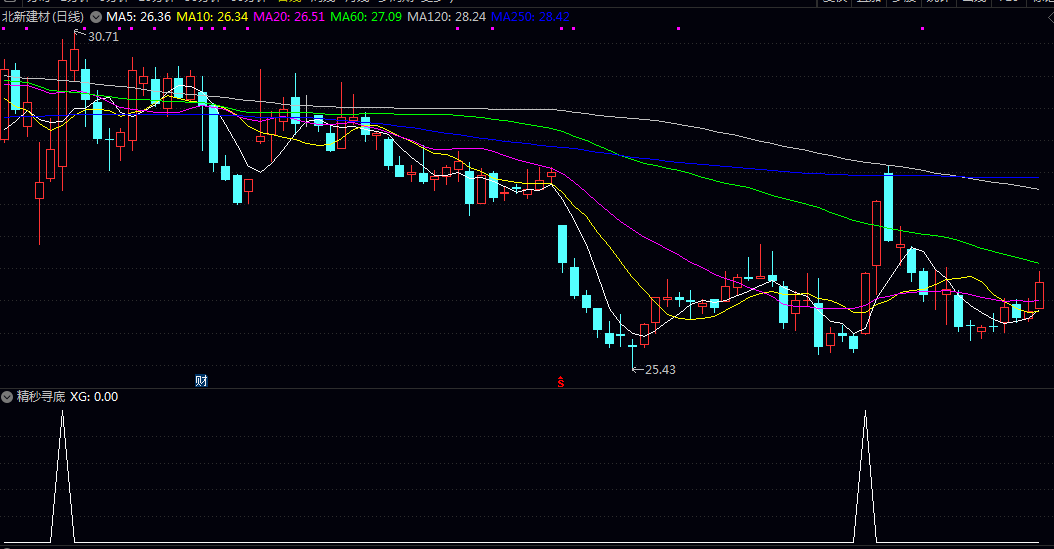This screenshot has width=1054, height=549.
Task: Click the 30.71 high price label
Action: [x=104, y=37]
